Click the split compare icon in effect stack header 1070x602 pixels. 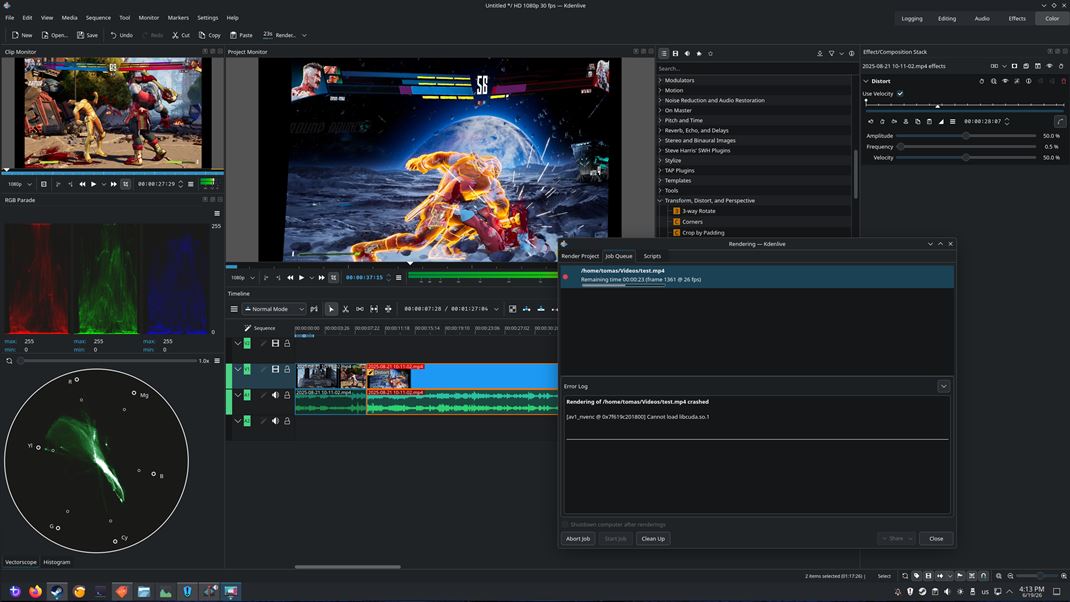click(994, 66)
